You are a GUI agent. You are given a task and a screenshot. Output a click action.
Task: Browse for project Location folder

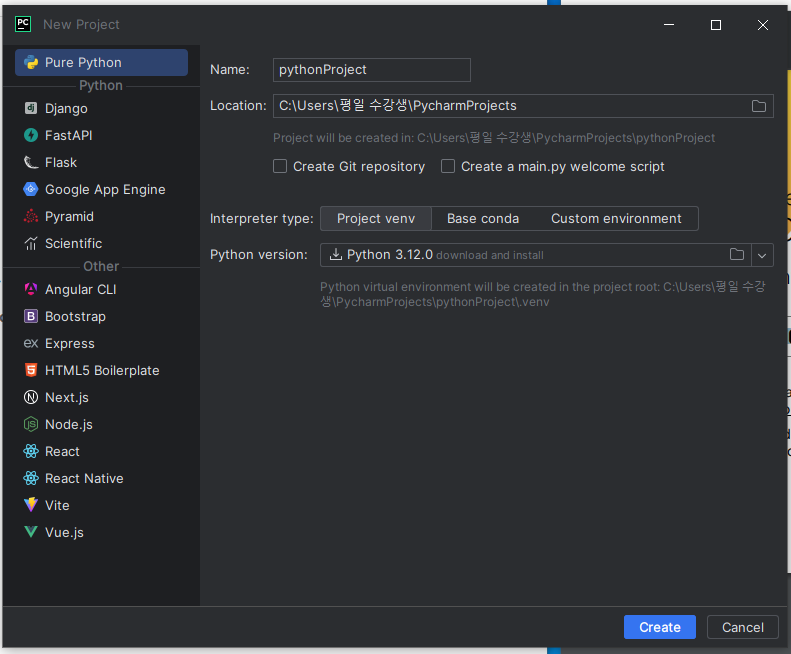(x=758, y=106)
